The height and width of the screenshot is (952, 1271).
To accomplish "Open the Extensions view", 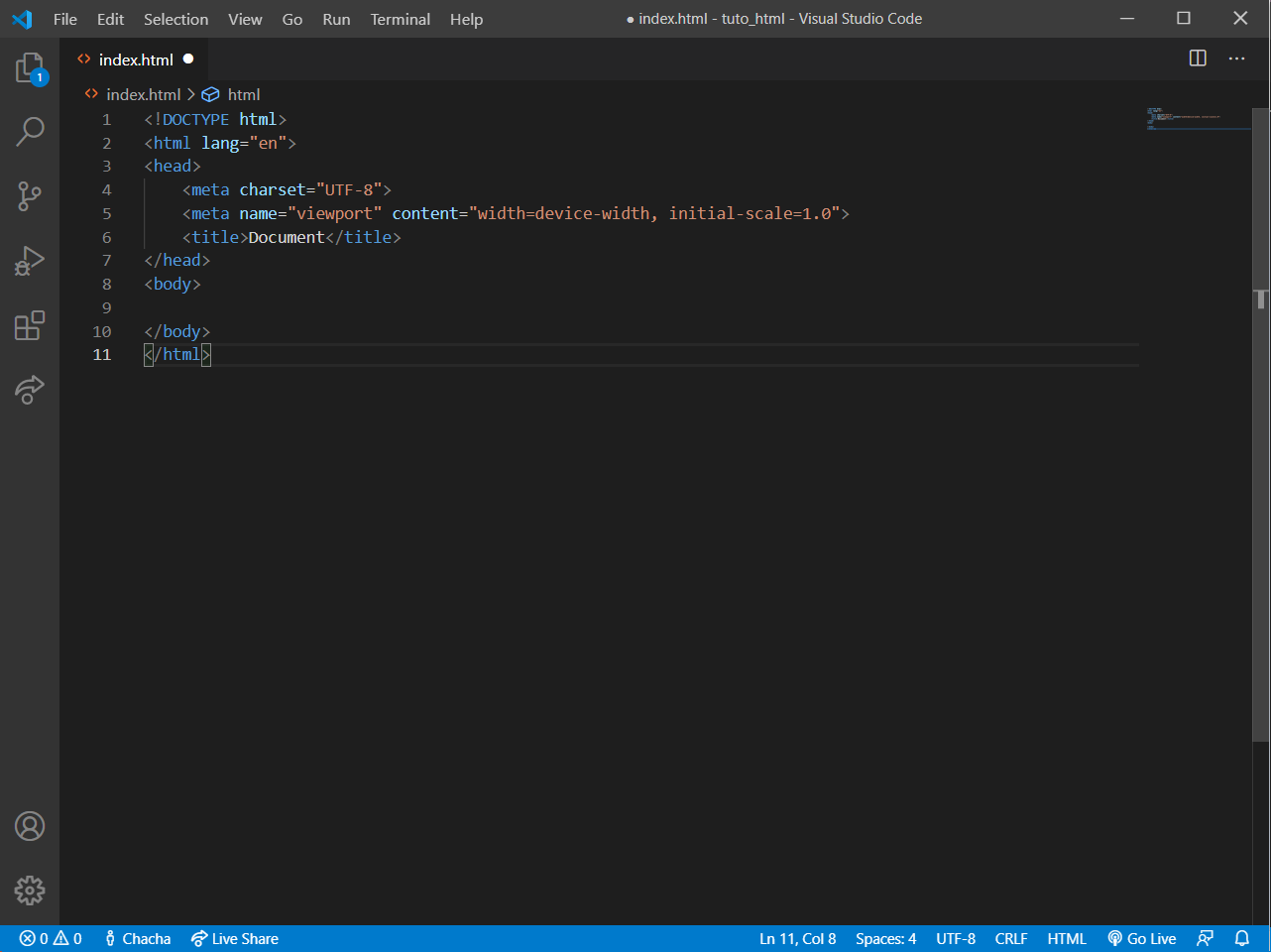I will click(30, 325).
